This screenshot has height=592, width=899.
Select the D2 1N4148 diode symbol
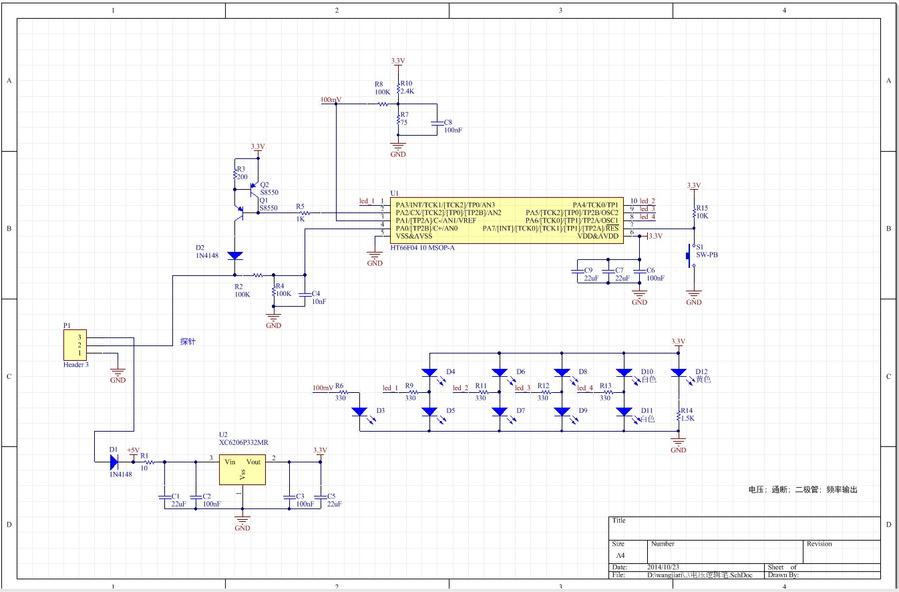[235, 256]
